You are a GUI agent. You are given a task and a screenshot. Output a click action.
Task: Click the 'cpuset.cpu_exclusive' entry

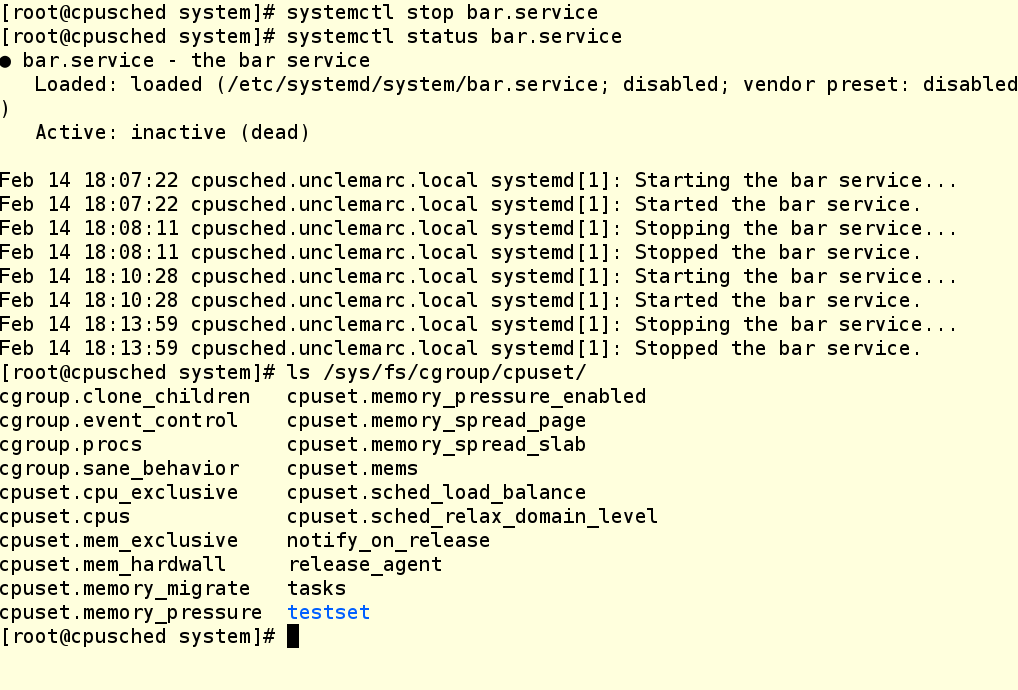pos(119,493)
